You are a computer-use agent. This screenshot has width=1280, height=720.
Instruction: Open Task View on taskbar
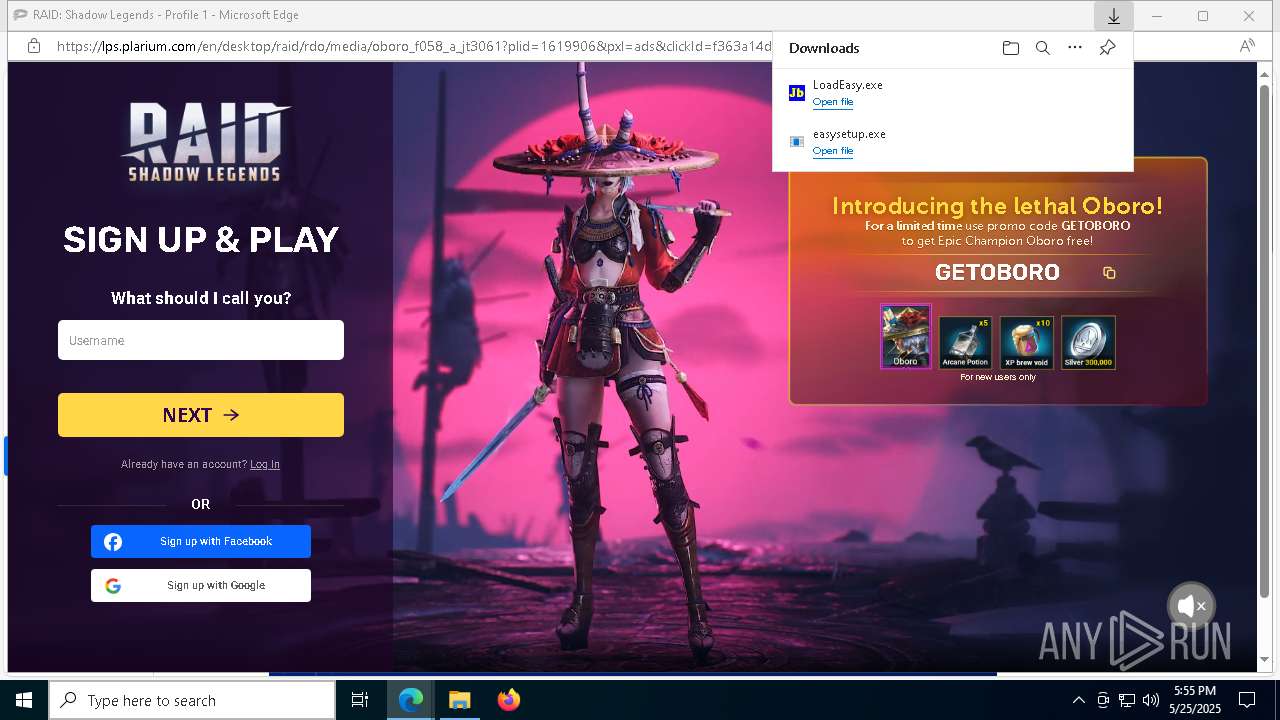(360, 700)
